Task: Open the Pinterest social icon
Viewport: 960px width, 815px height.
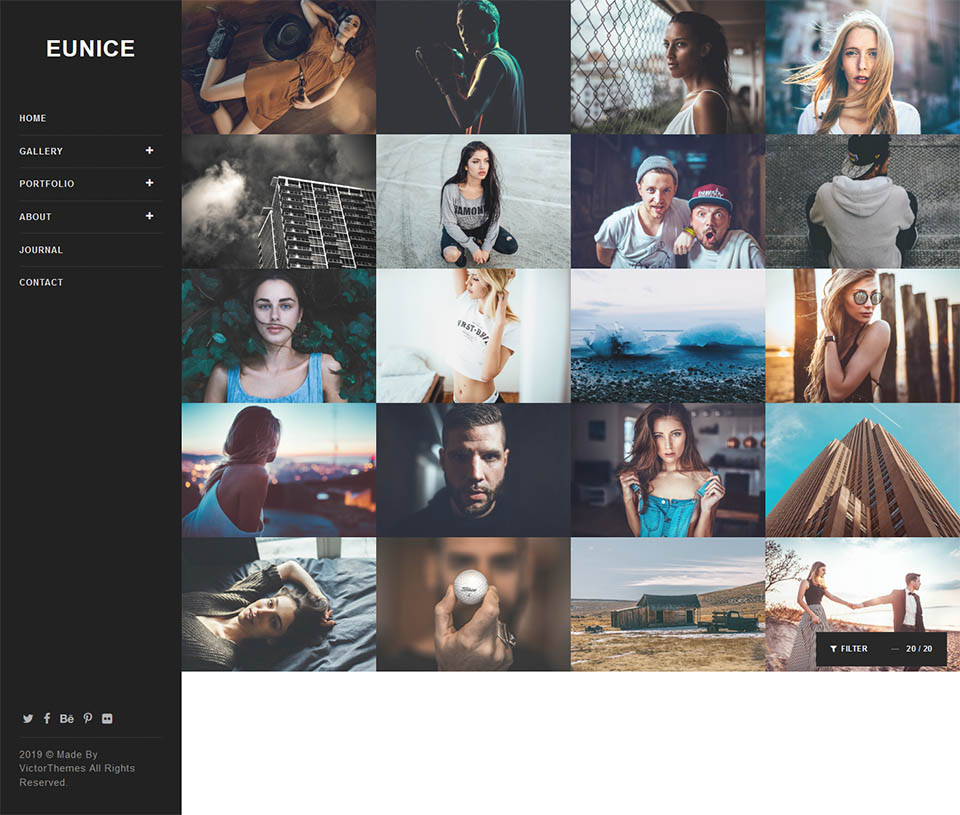Action: [88, 719]
